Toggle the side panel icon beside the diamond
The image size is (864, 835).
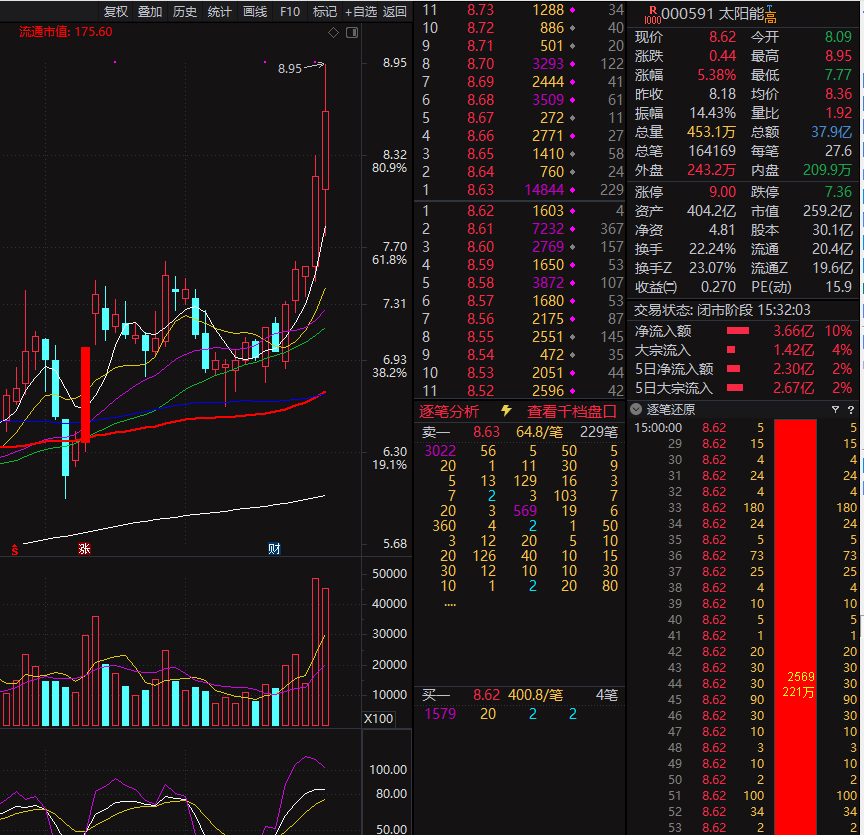(x=351, y=33)
